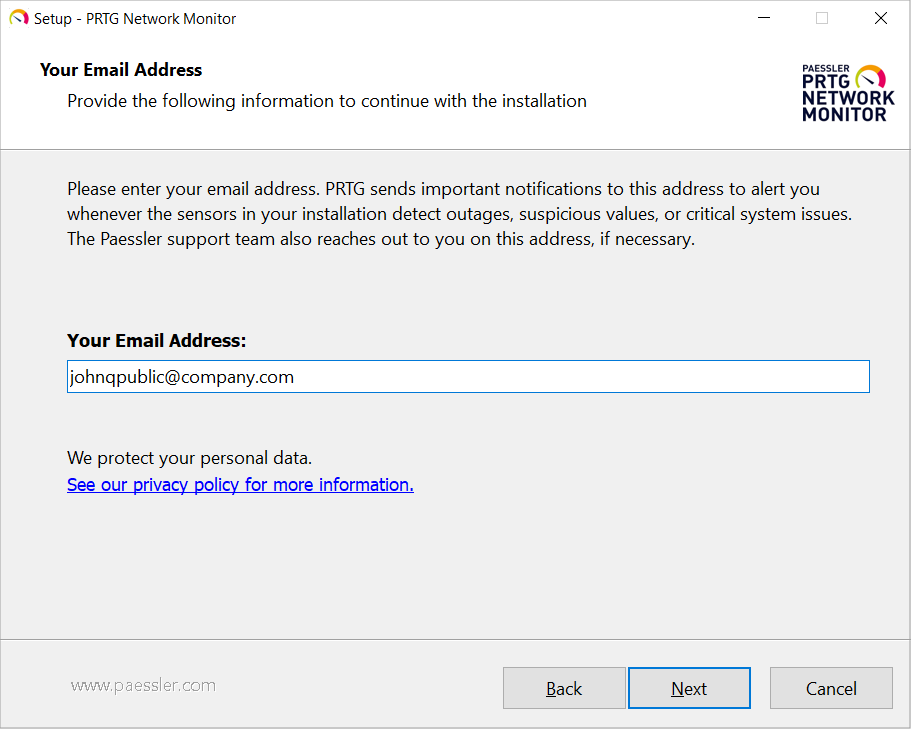Click the "Provide the following information" subtitle
Image resolution: width=911 pixels, height=729 pixels.
click(x=327, y=101)
